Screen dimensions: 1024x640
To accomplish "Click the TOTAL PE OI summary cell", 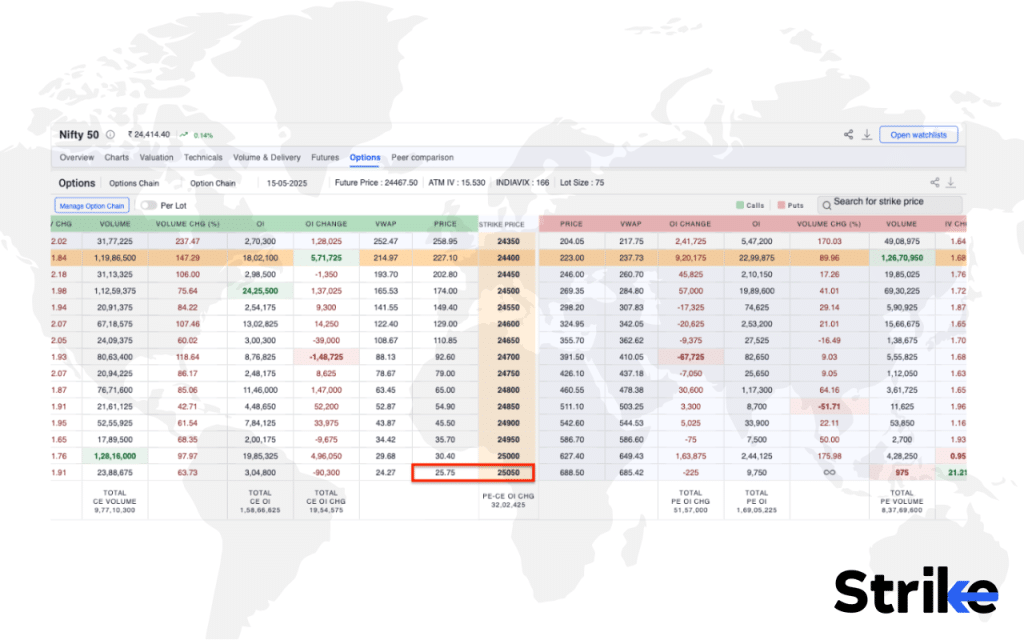I will tap(756, 502).
